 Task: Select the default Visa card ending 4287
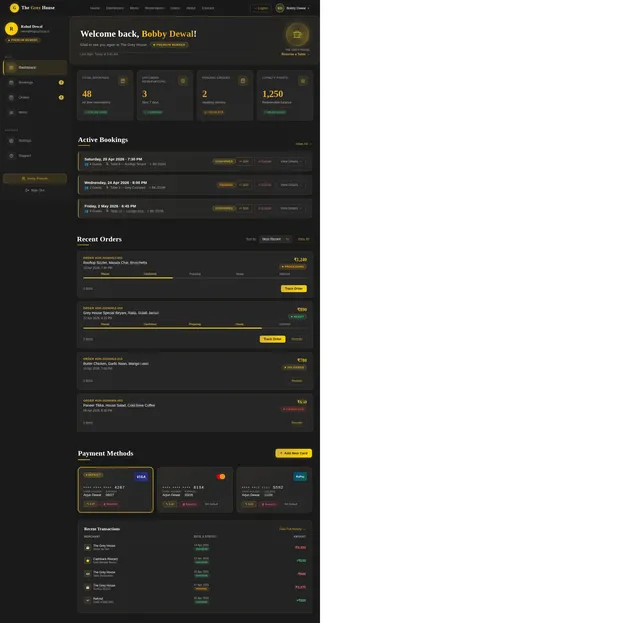[116, 490]
